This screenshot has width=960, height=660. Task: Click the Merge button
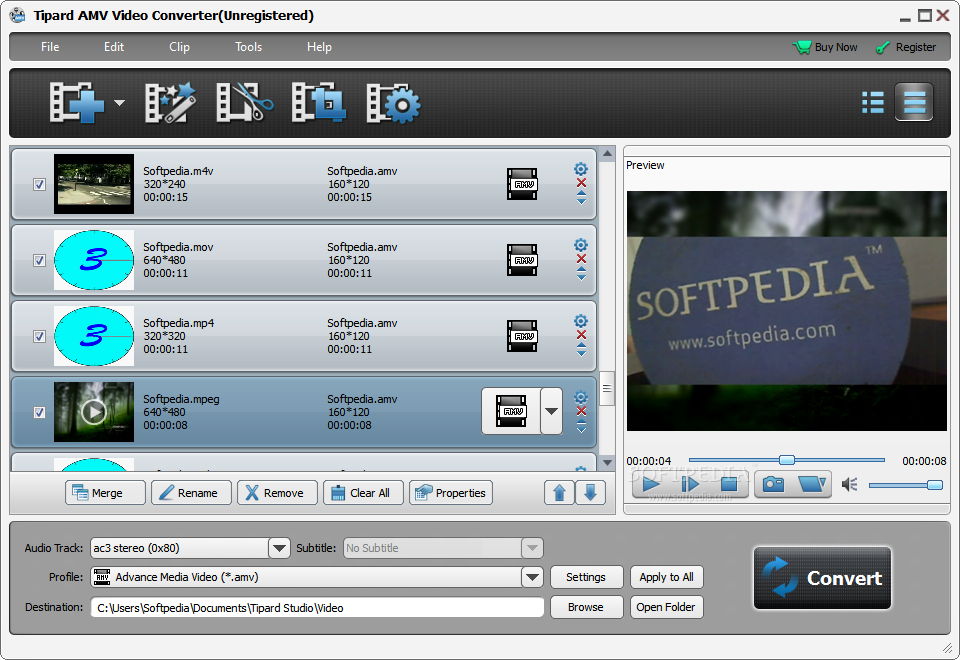(x=105, y=493)
